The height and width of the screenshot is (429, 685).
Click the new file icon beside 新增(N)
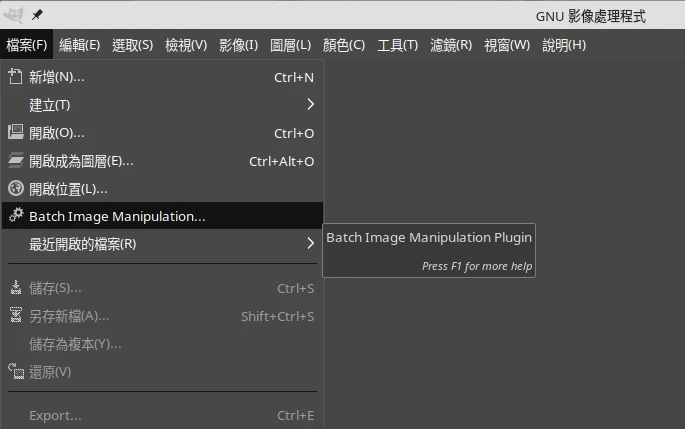(15, 77)
